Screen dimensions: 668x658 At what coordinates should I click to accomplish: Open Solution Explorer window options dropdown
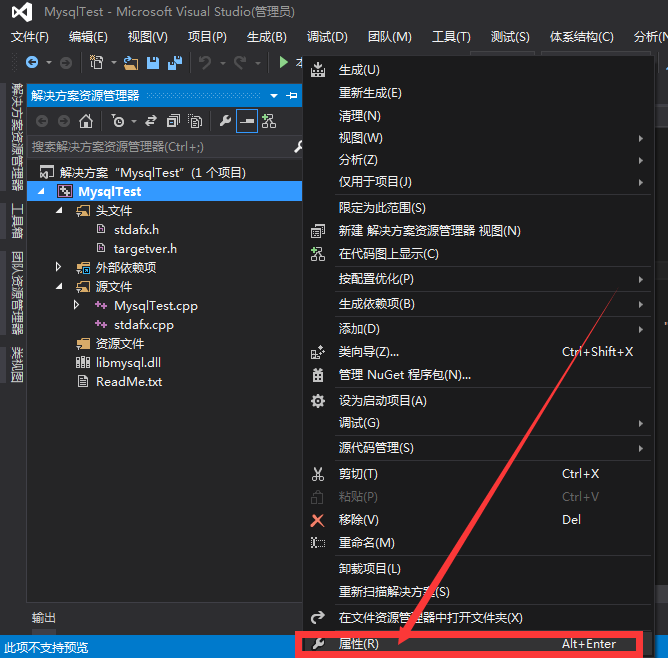[x=274, y=96]
